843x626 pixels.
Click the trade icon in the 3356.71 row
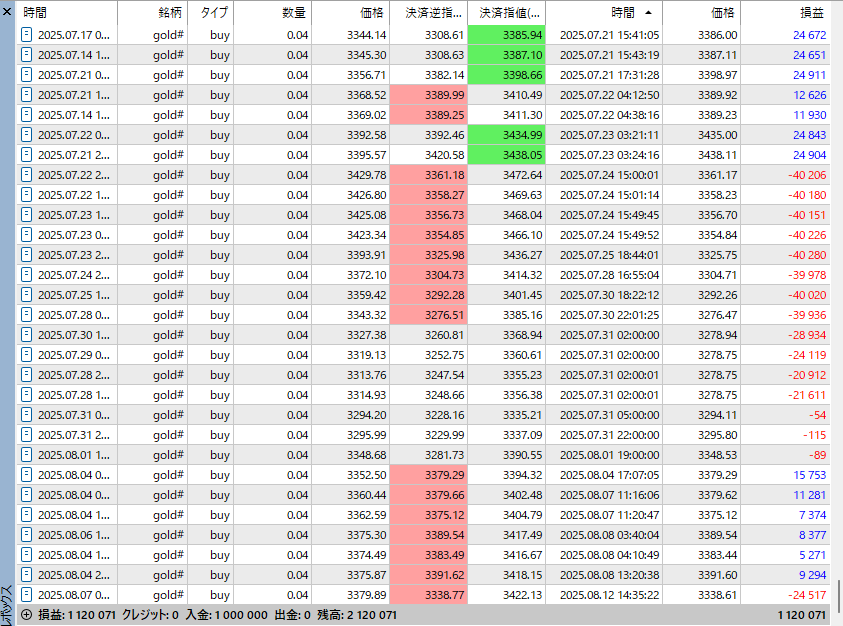pyautogui.click(x=26, y=75)
